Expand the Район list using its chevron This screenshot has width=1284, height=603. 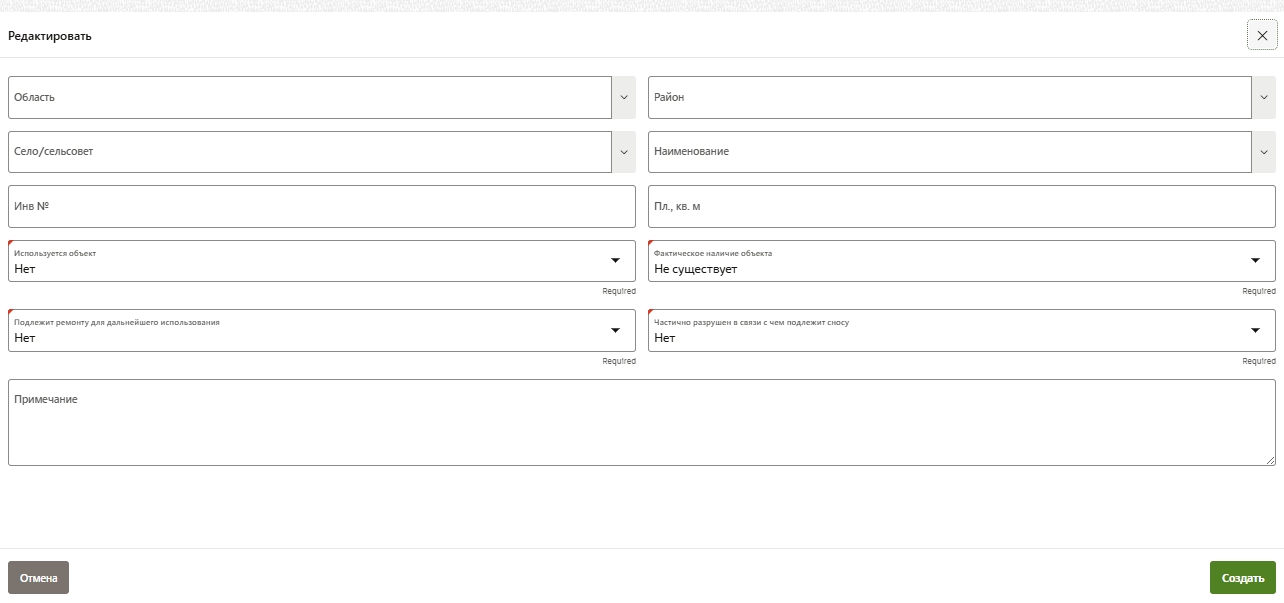pyautogui.click(x=1264, y=98)
